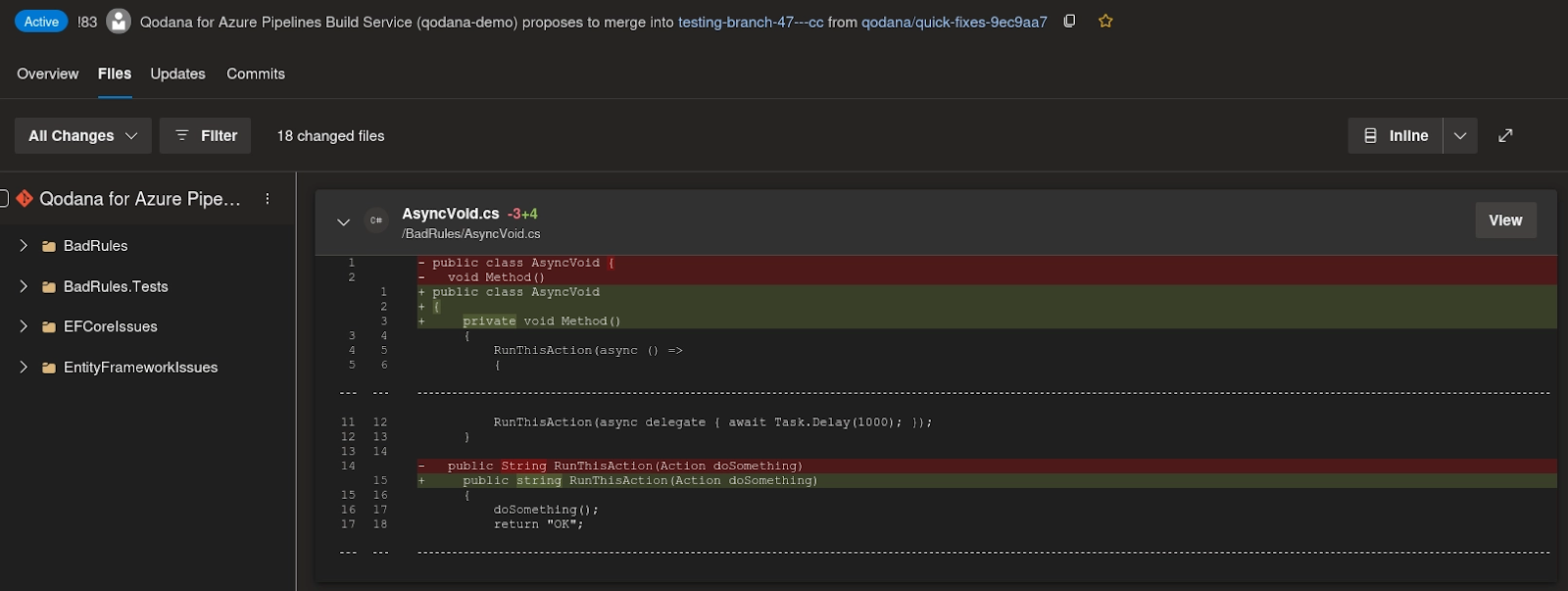Open the Updates tab
The height and width of the screenshot is (591, 1568).
coord(177,74)
